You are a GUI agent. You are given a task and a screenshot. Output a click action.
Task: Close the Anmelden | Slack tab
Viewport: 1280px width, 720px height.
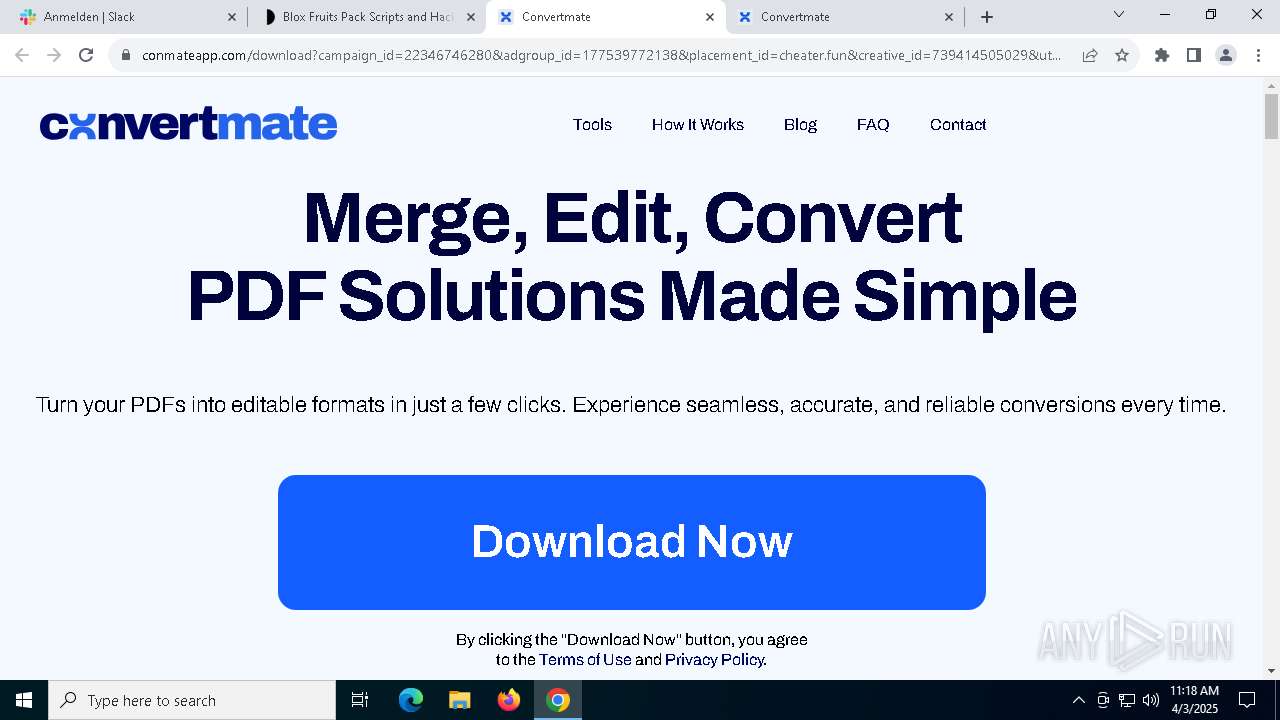[x=232, y=17]
